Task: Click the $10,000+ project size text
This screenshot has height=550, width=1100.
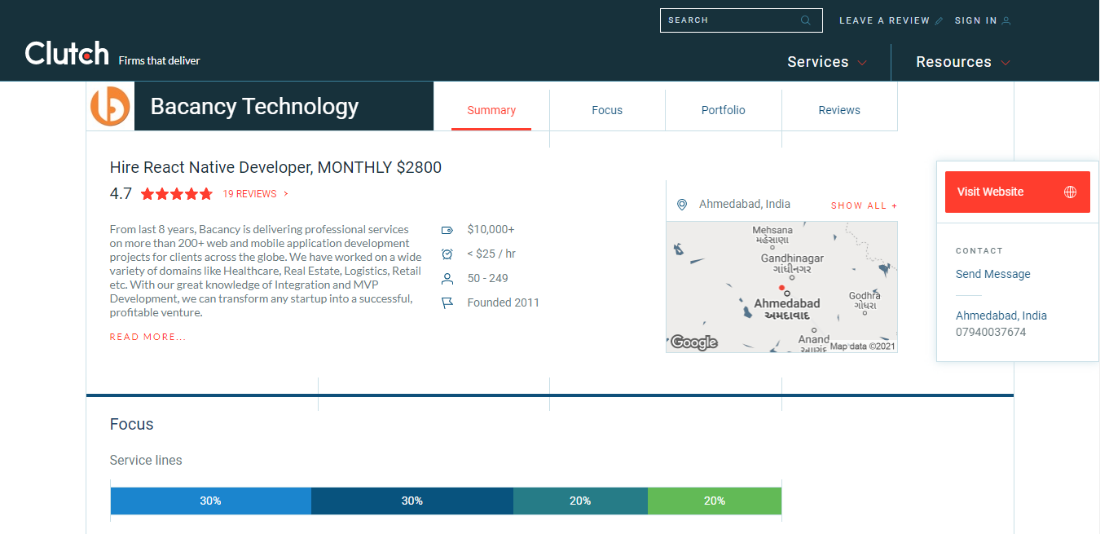Action: coord(490,229)
